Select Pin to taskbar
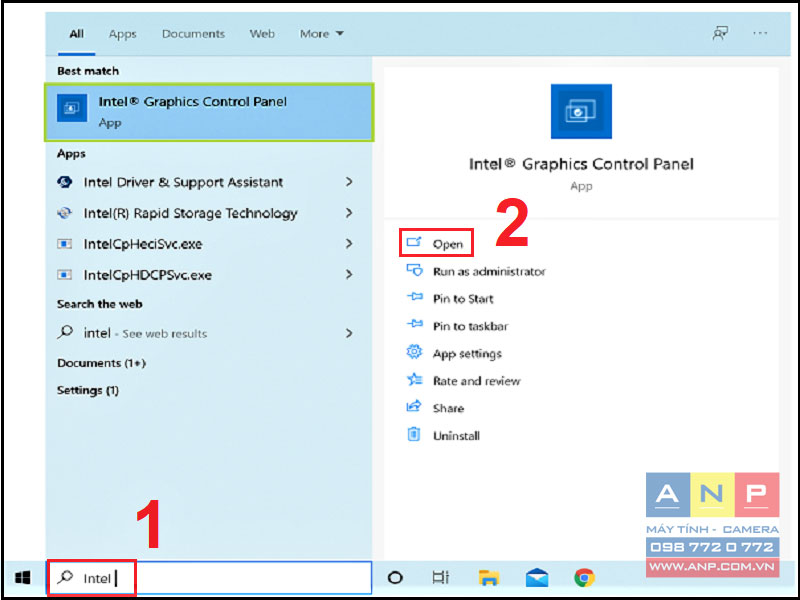The width and height of the screenshot is (800, 600). [x=470, y=326]
